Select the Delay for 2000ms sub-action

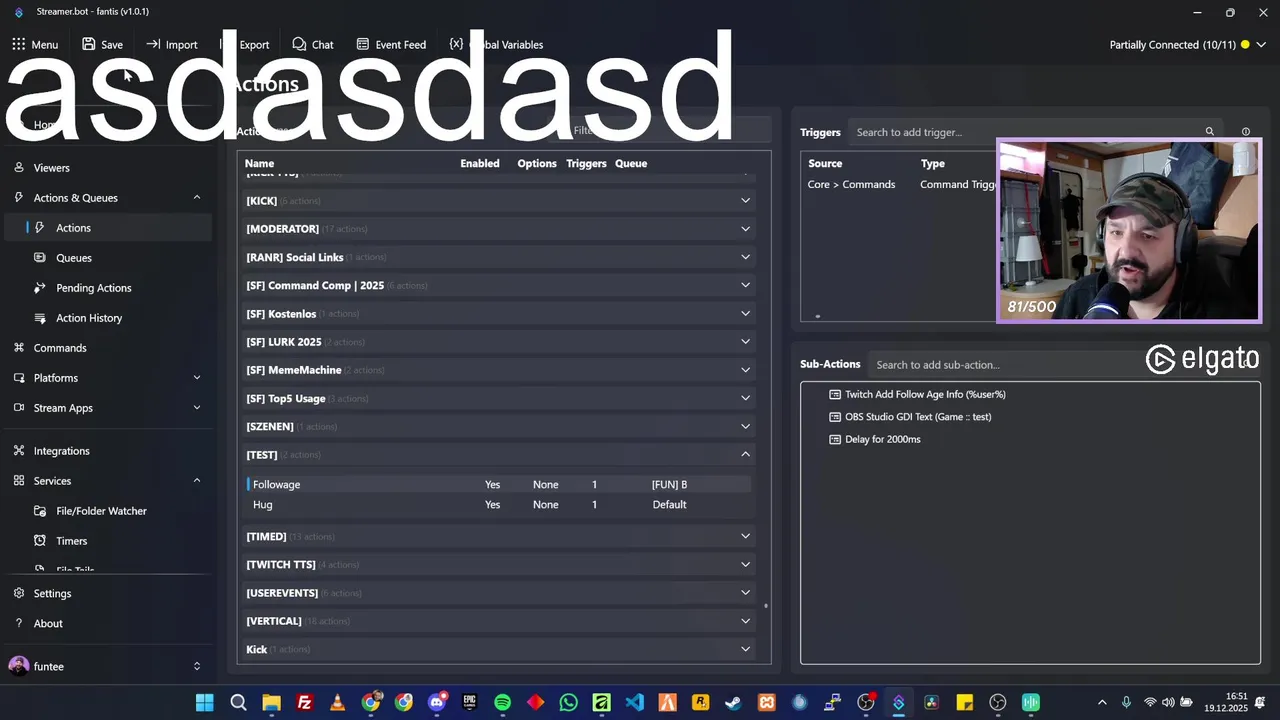pos(882,439)
